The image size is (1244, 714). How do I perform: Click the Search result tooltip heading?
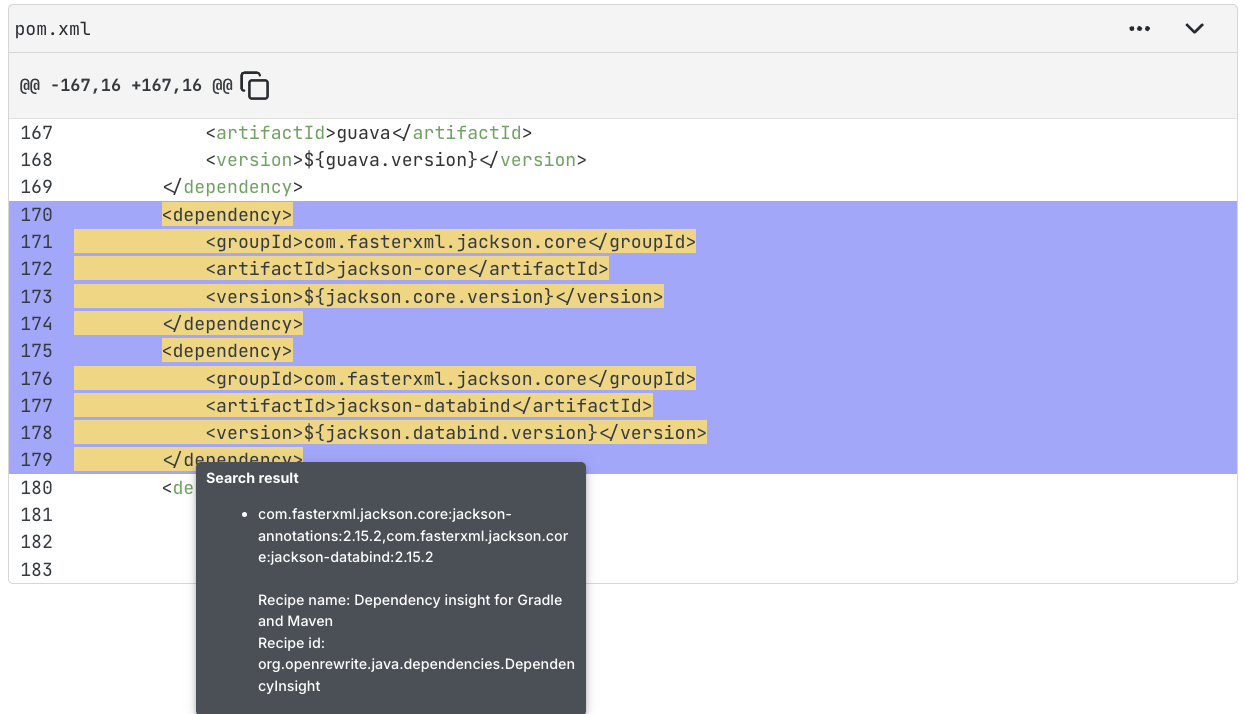tap(252, 478)
